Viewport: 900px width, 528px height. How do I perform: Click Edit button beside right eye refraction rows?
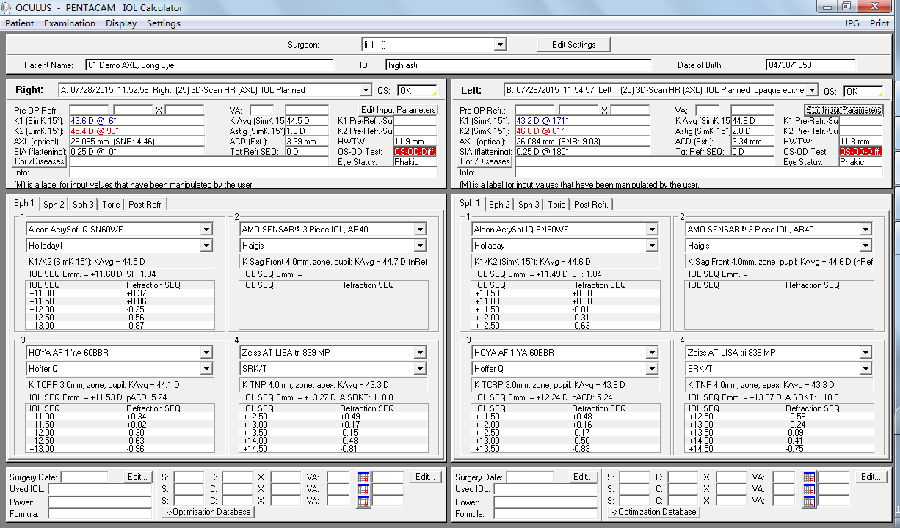[425, 477]
